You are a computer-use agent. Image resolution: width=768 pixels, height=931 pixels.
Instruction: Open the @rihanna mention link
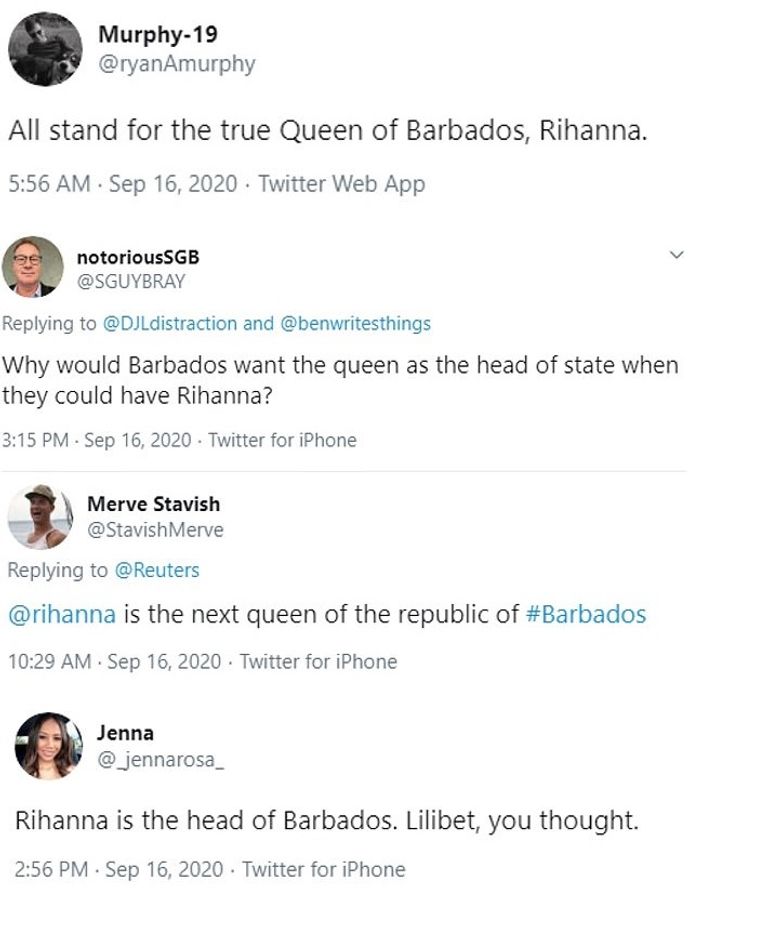click(62, 613)
